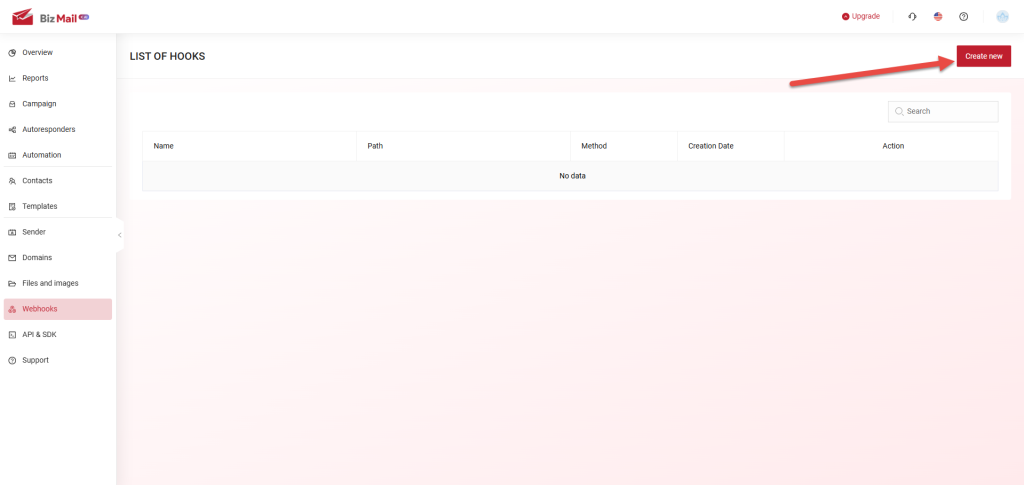Click the Reports chart icon
The width and height of the screenshot is (1024, 485).
(x=12, y=78)
